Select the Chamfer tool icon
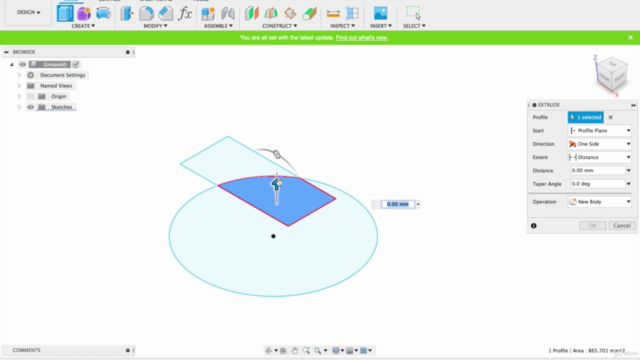This screenshot has height=360, width=640. 165,13
